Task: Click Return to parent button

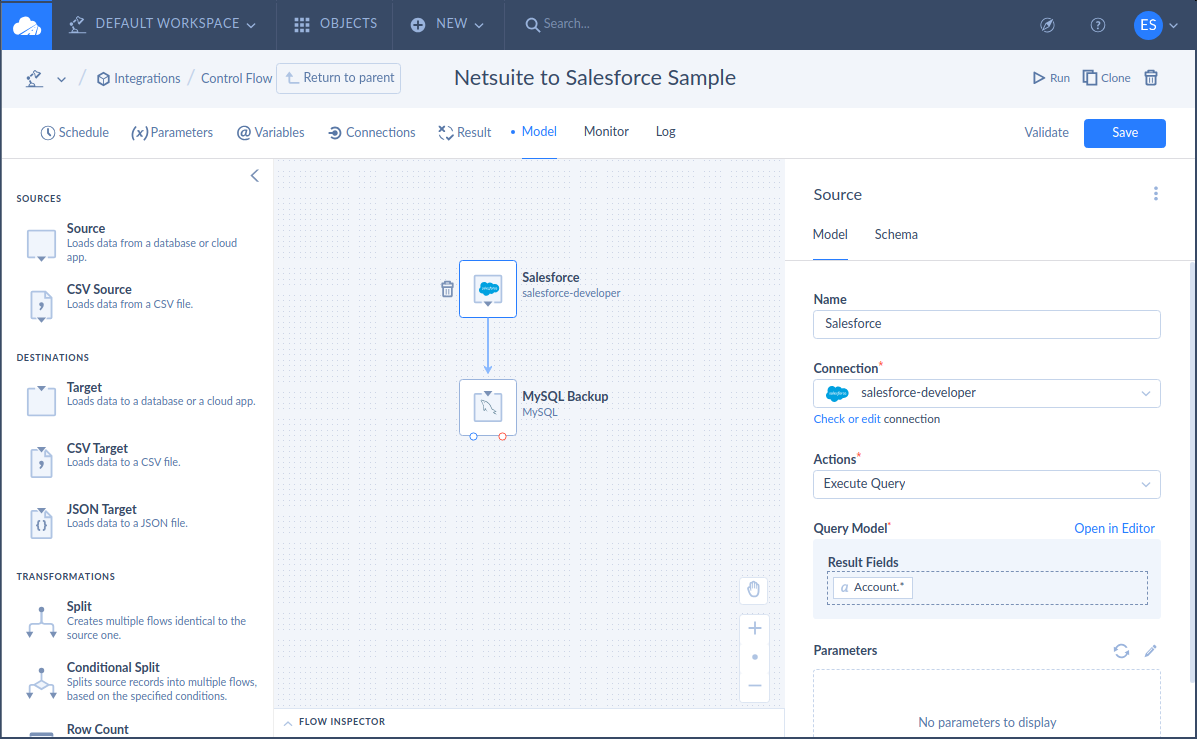Action: [338, 79]
